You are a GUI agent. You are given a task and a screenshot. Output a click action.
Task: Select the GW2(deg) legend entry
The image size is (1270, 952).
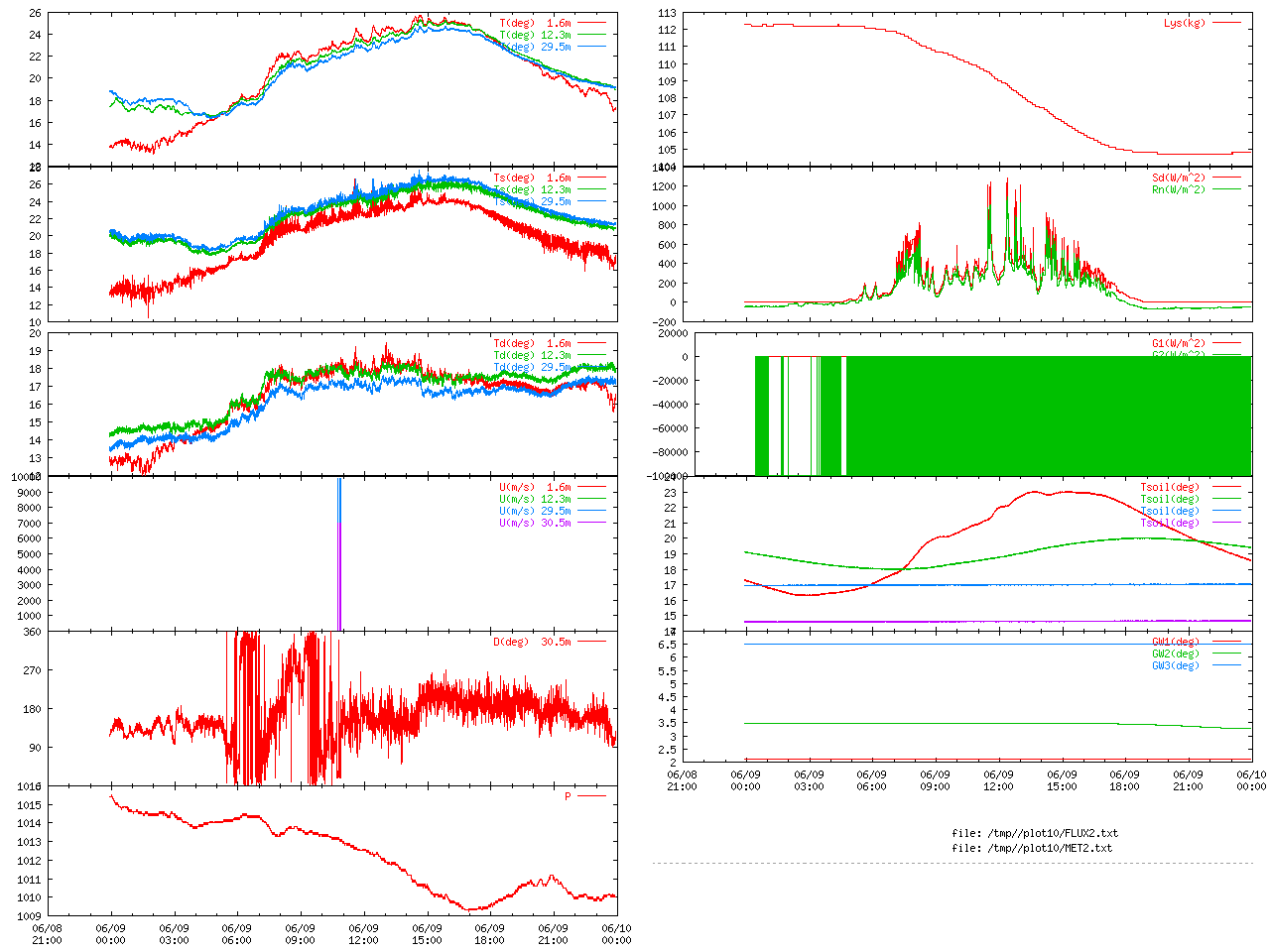[1176, 654]
